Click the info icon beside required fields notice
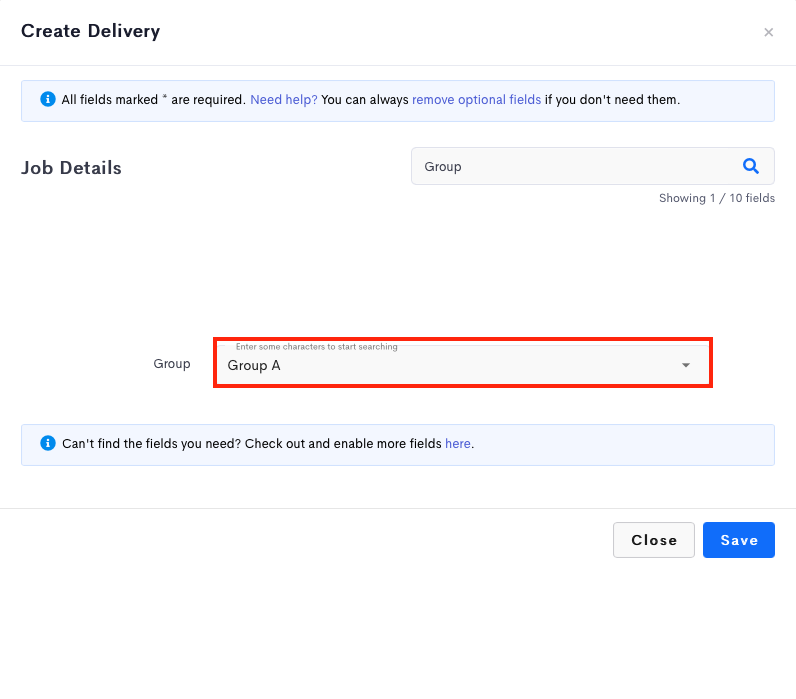This screenshot has width=796, height=699. pyautogui.click(x=48, y=99)
